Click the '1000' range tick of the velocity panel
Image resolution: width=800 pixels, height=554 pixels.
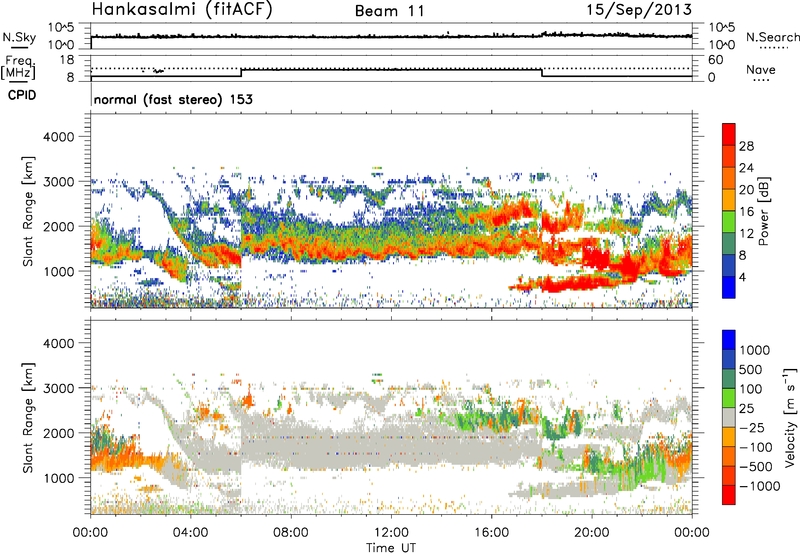[59, 478]
